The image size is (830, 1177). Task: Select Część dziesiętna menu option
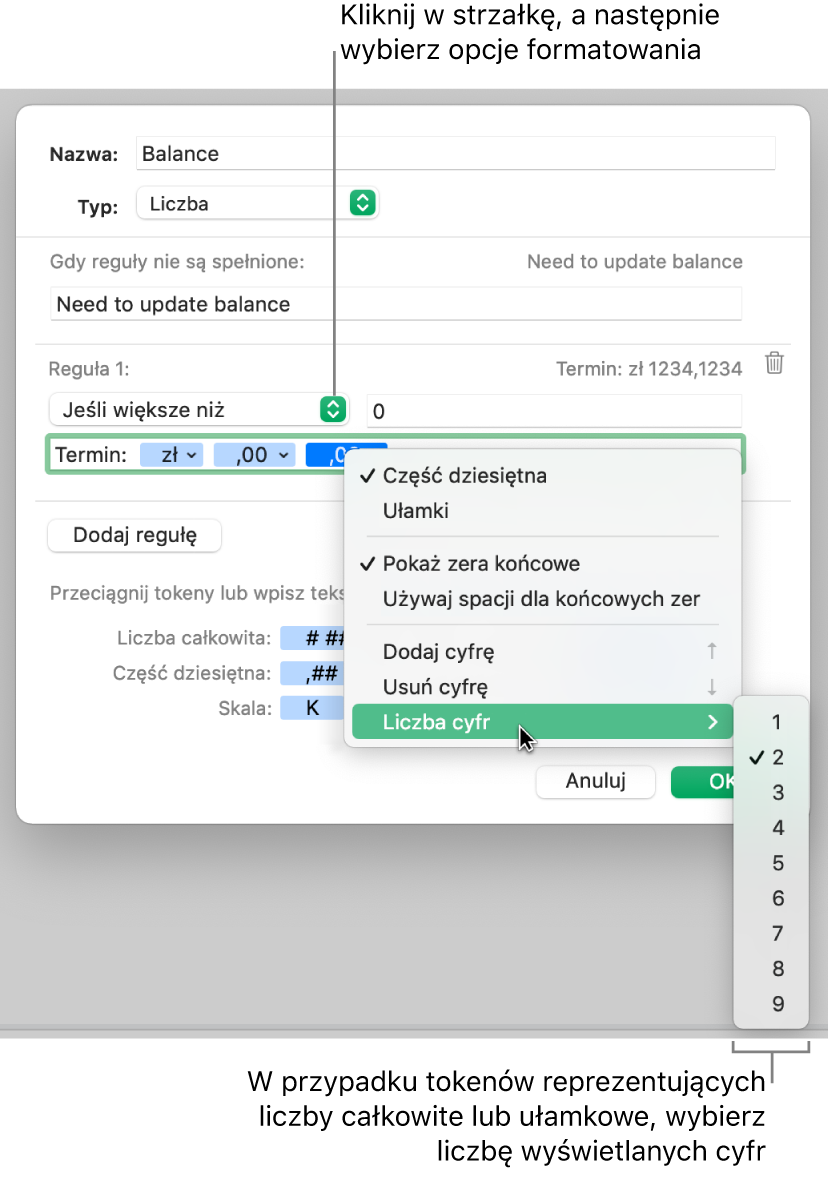[542, 476]
